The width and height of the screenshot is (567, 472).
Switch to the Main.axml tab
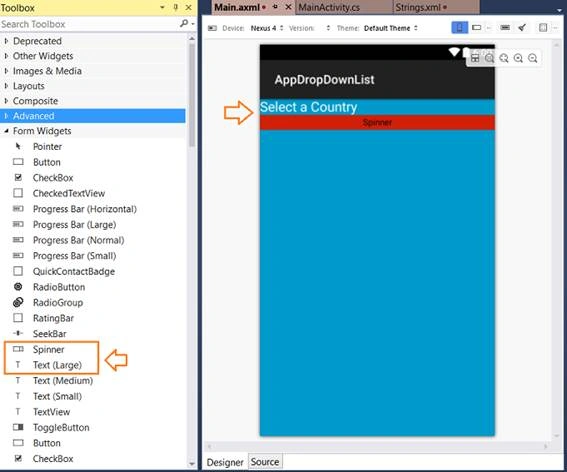237,7
